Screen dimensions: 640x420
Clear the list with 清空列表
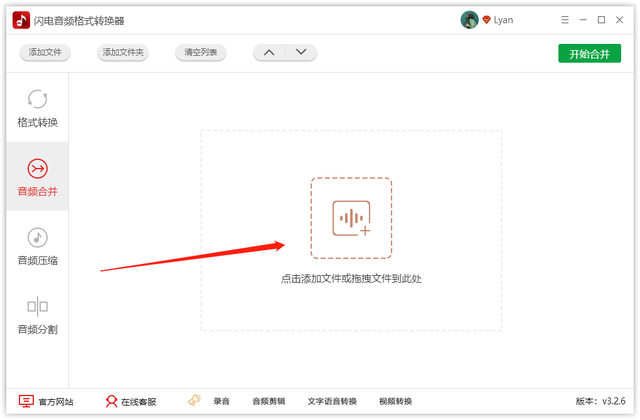pyautogui.click(x=200, y=52)
